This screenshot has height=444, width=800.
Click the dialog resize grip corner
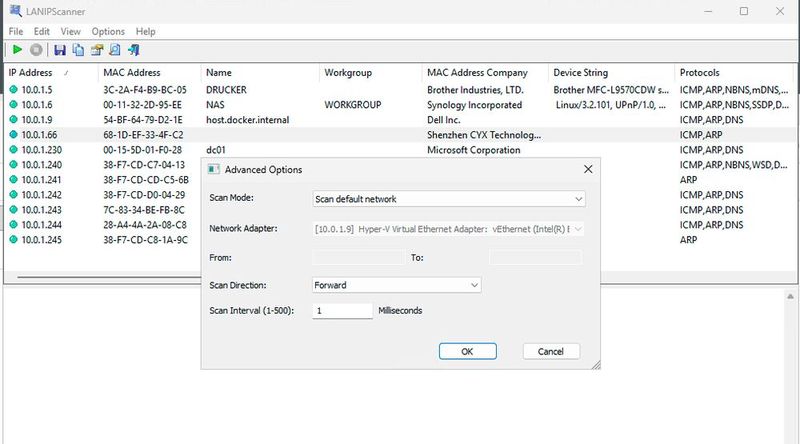[x=595, y=364]
